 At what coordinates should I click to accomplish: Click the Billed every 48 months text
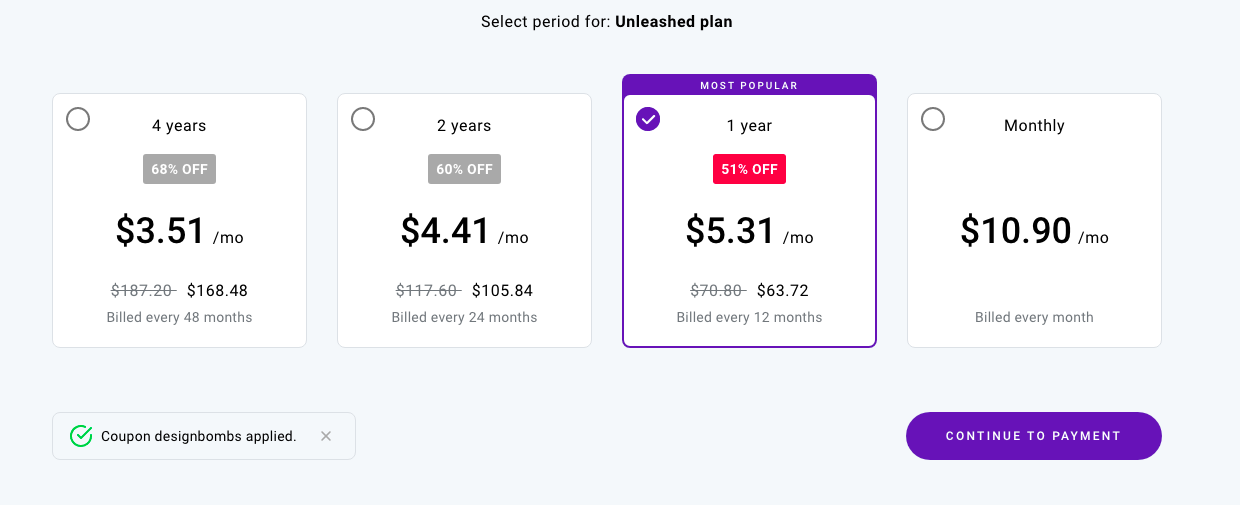179,317
